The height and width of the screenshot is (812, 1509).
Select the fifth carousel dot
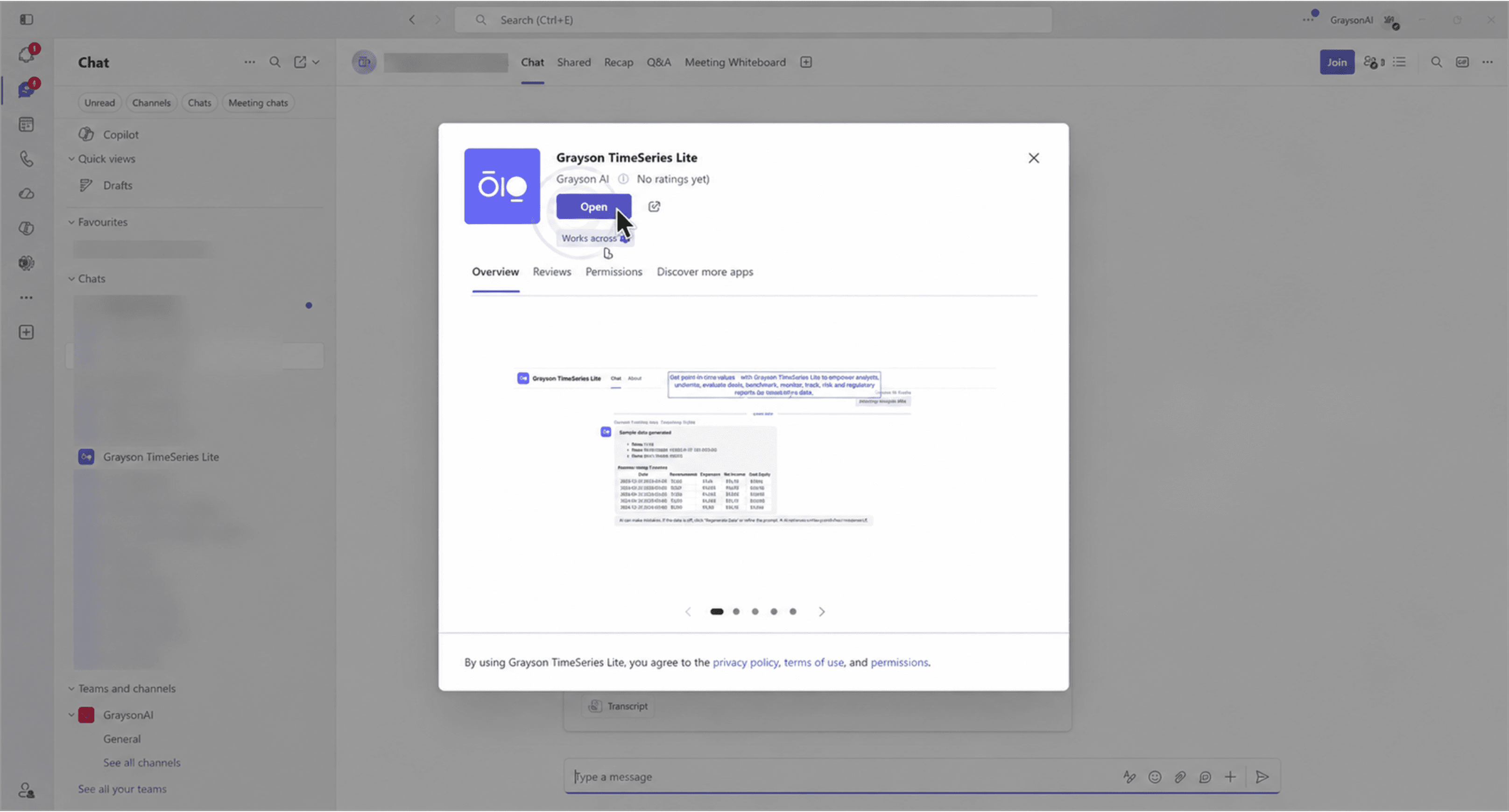(793, 612)
